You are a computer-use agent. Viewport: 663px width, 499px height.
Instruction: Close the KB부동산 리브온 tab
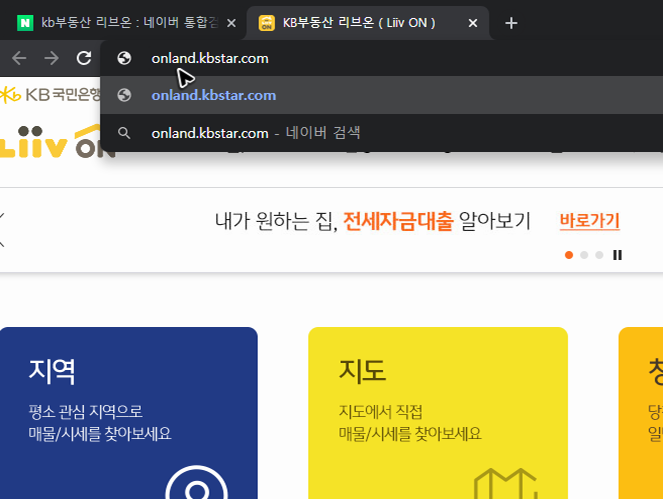(473, 23)
